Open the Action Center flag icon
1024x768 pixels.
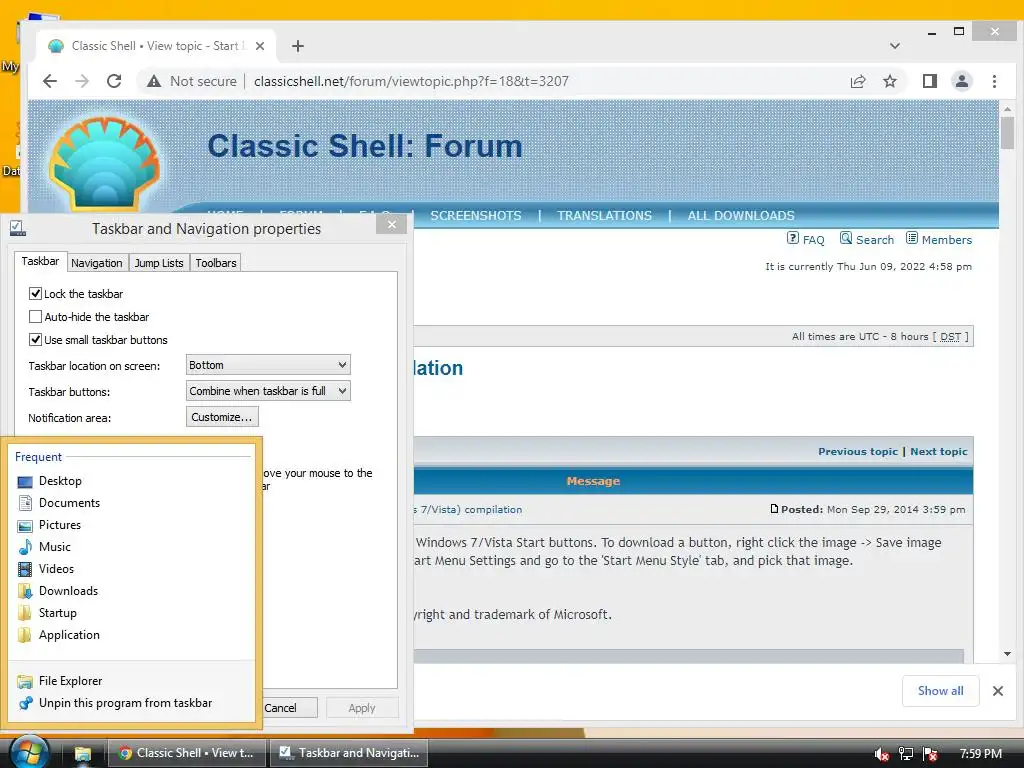tap(930, 754)
